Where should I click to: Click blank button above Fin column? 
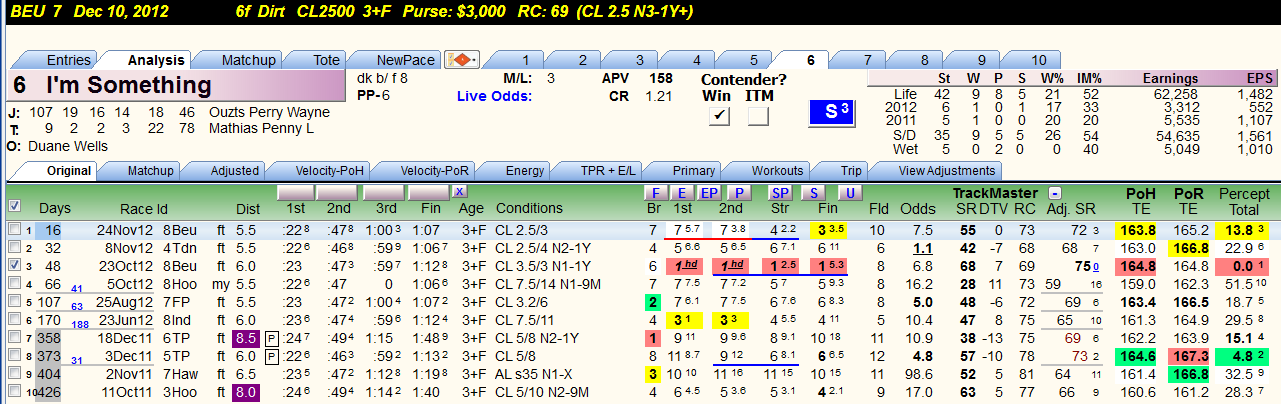[x=428, y=191]
